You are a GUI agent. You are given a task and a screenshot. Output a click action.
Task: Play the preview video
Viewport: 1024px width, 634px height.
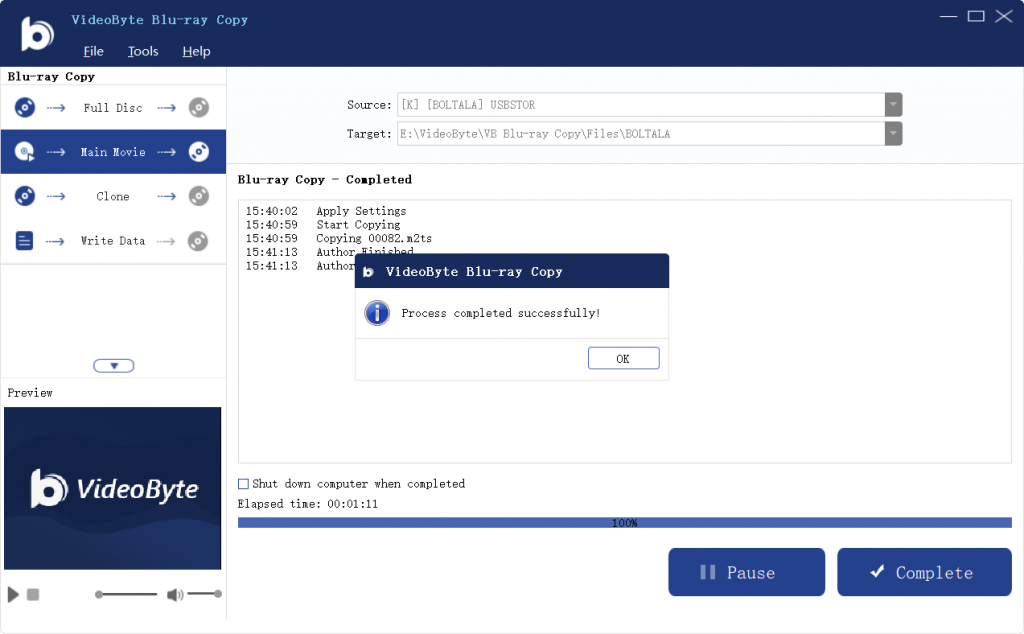coord(13,594)
